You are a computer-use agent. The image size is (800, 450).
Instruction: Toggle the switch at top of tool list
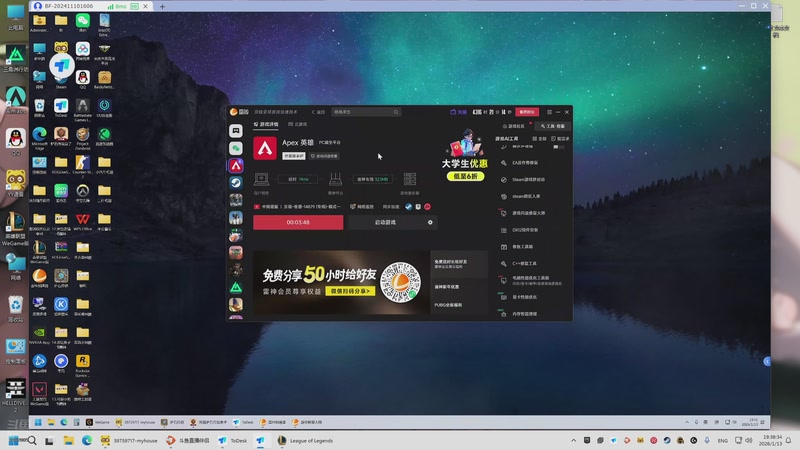(x=559, y=147)
